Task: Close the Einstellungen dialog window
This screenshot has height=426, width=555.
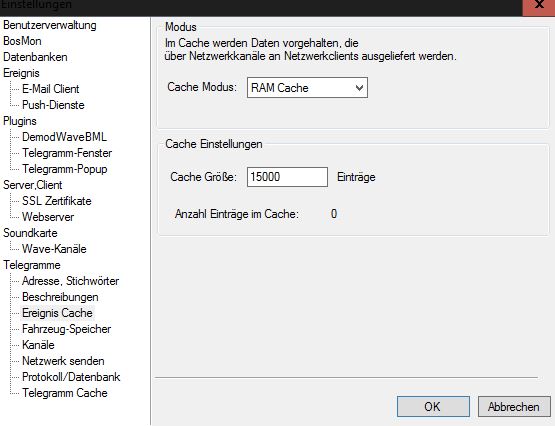Action: [x=539, y=7]
